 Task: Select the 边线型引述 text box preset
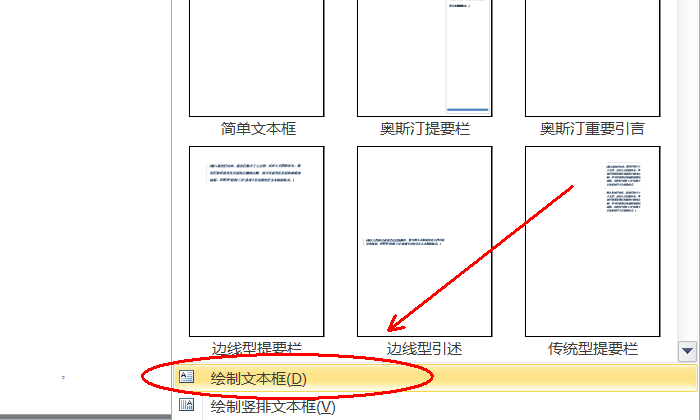tap(425, 241)
